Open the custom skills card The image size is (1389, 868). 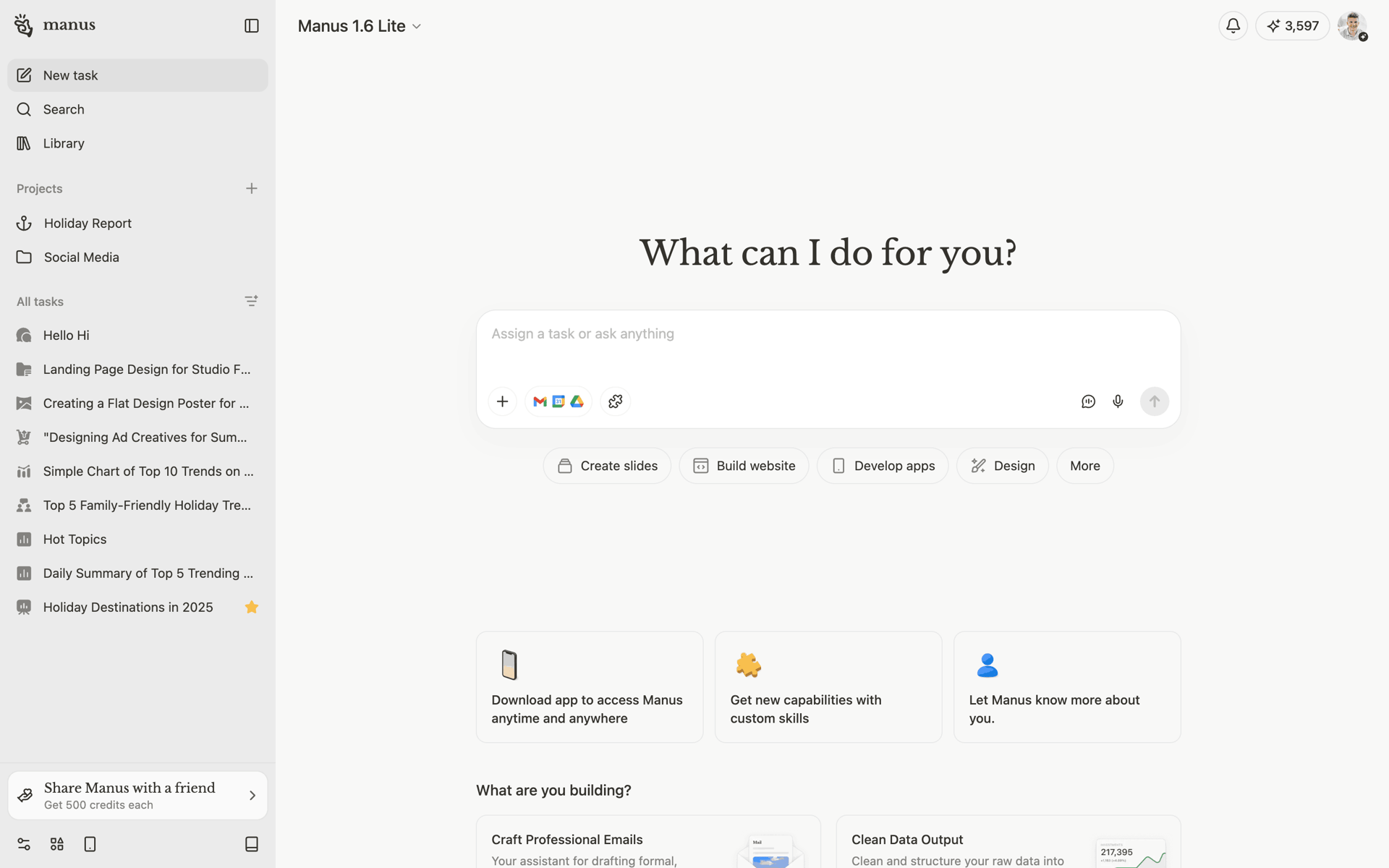[x=828, y=687]
